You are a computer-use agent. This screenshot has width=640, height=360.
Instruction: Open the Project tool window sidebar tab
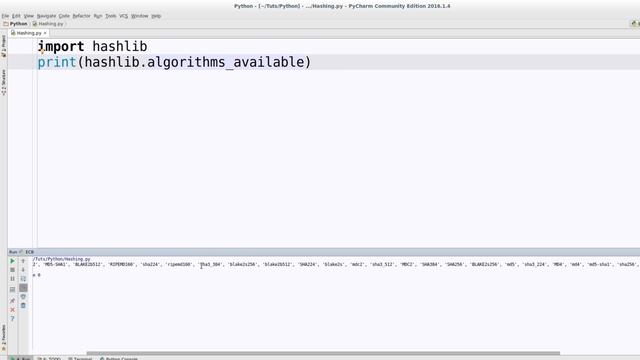[x=4, y=46]
